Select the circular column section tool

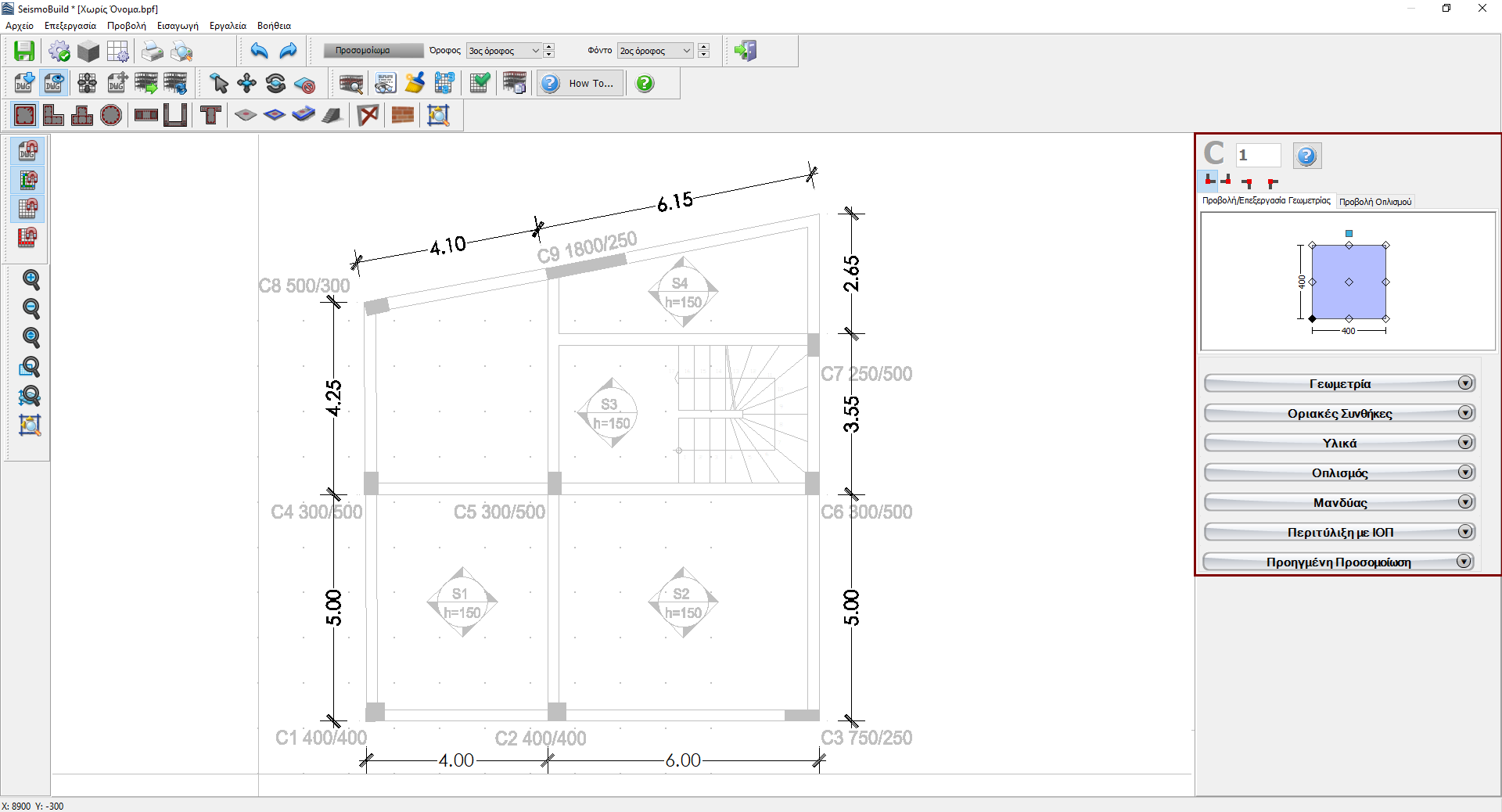tap(111, 115)
